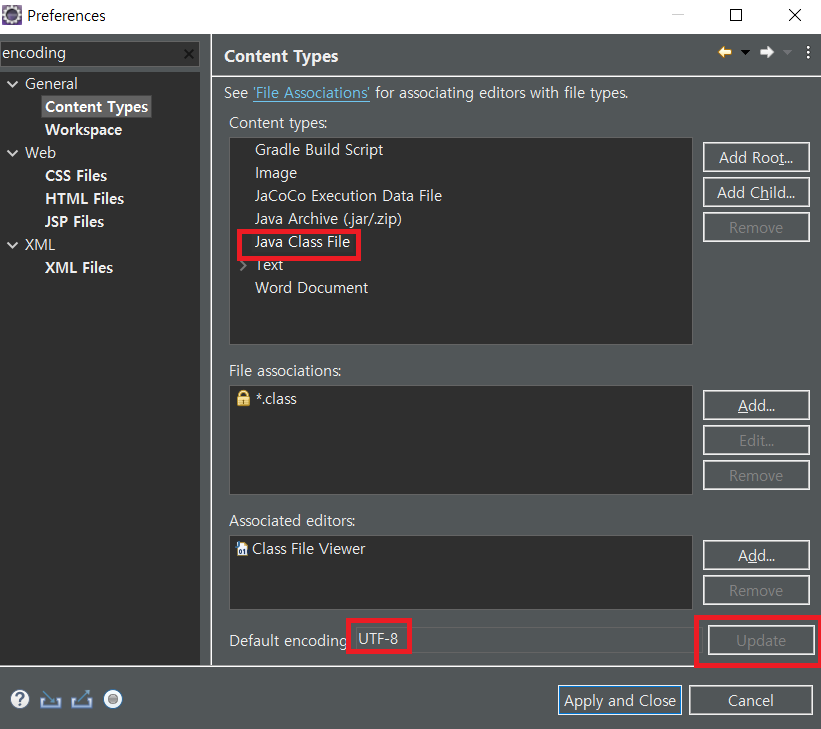This screenshot has height=729, width=821.
Task: Open the help question mark icon
Action: coord(20,699)
